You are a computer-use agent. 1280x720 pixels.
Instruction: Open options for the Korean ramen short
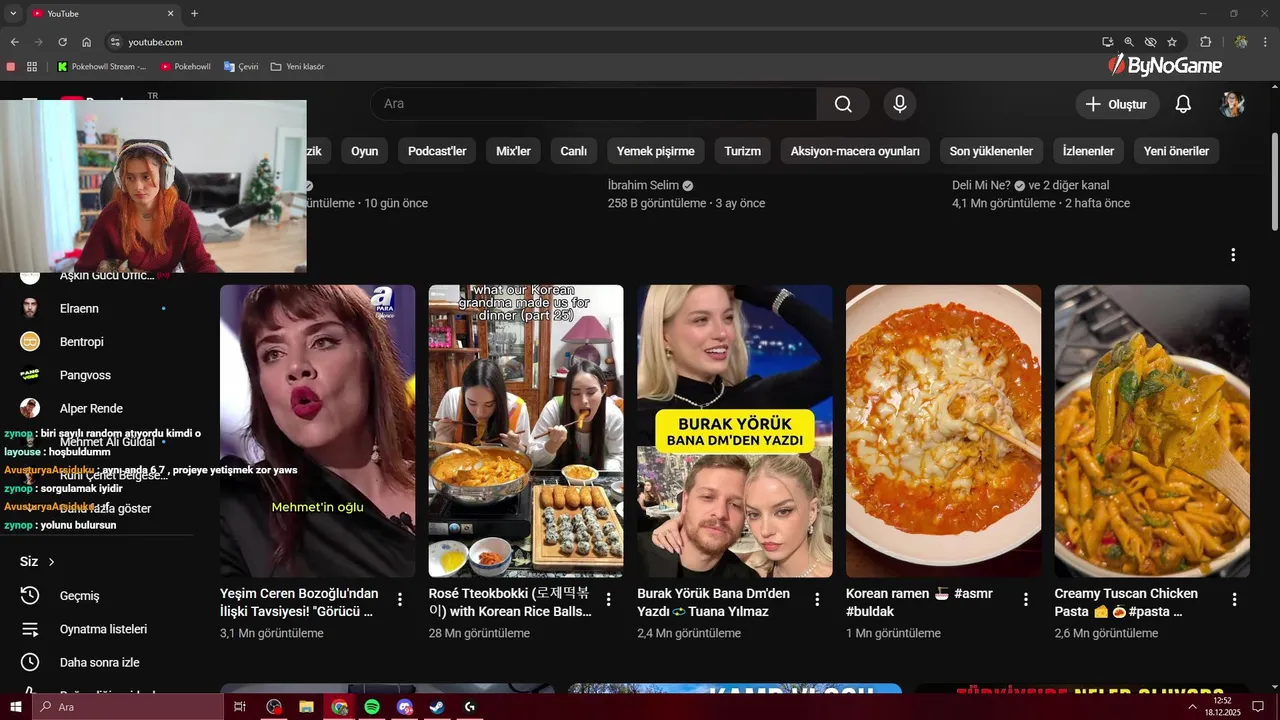[1026, 599]
